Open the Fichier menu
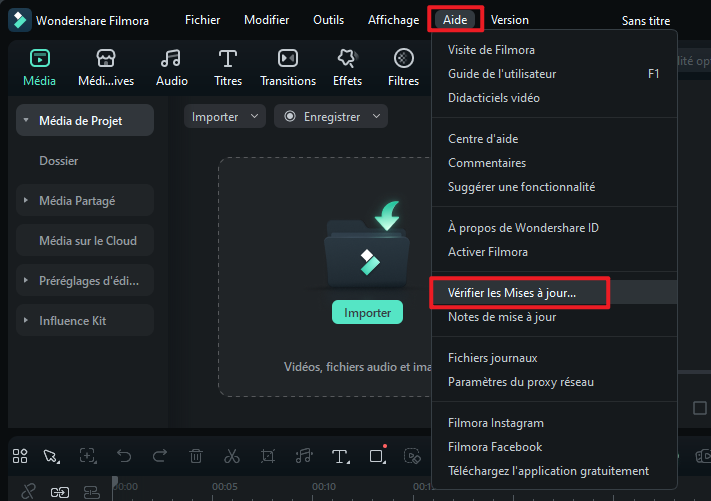Image resolution: width=711 pixels, height=501 pixels. point(202,20)
